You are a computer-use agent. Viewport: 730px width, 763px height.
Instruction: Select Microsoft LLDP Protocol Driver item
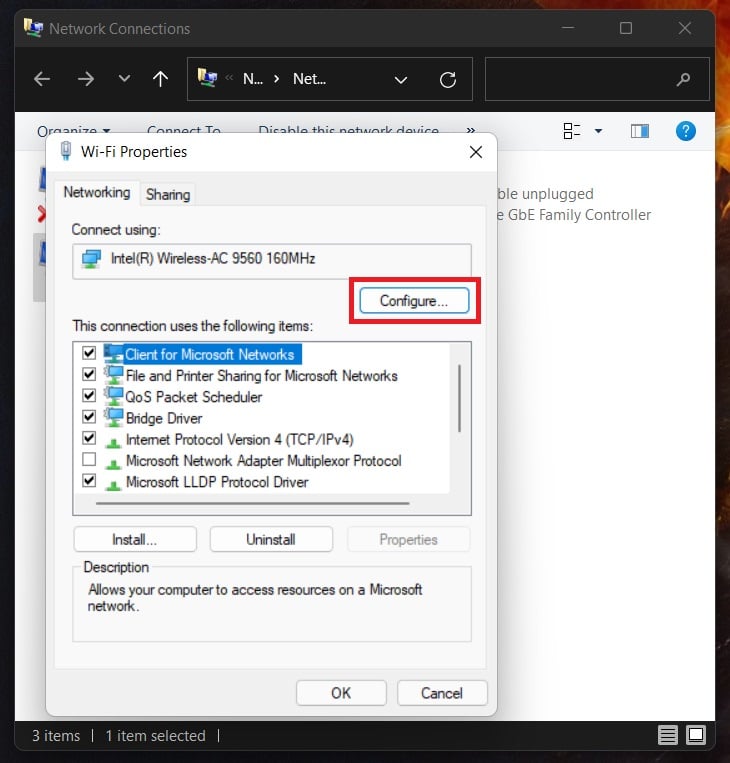217,482
